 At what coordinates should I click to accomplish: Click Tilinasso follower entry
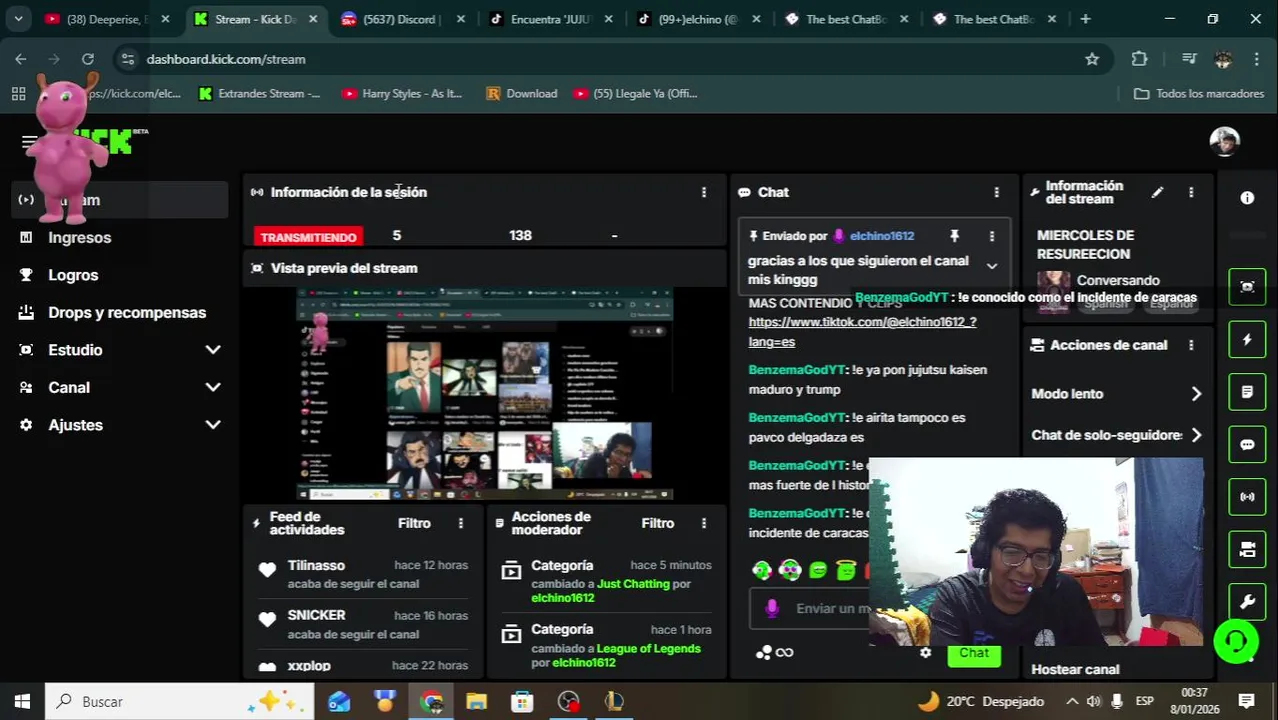pos(363,574)
